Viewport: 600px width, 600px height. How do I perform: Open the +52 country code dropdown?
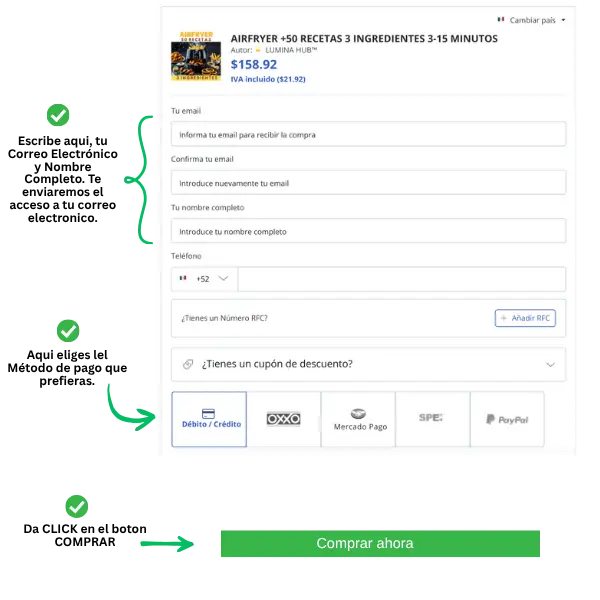[204, 279]
